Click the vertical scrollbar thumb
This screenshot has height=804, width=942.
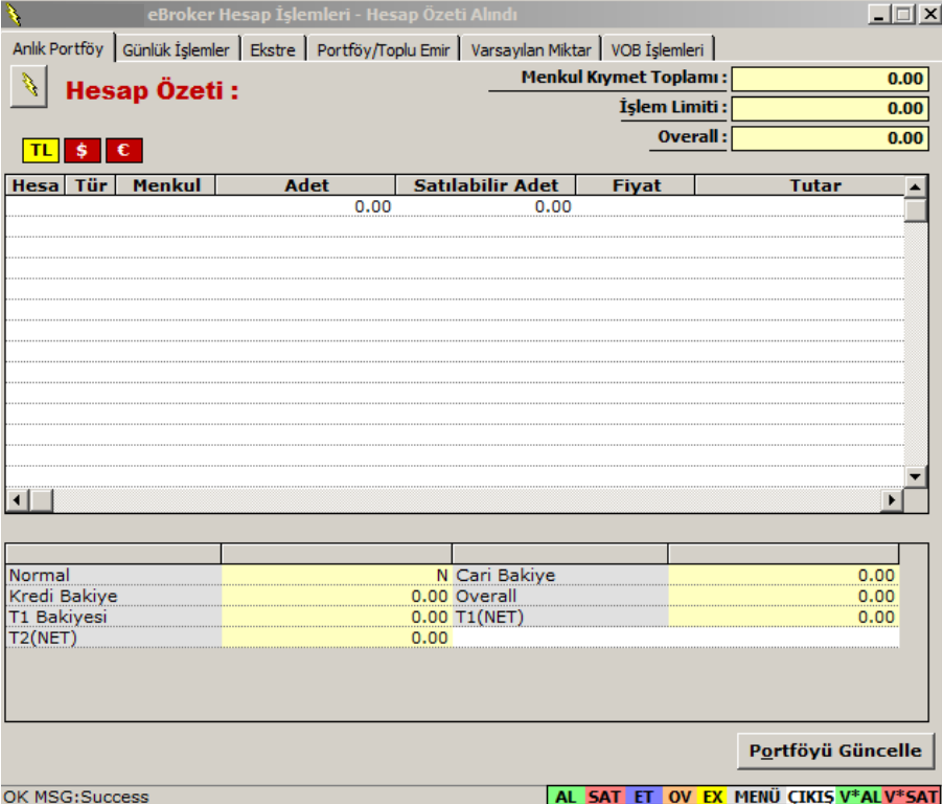(916, 210)
